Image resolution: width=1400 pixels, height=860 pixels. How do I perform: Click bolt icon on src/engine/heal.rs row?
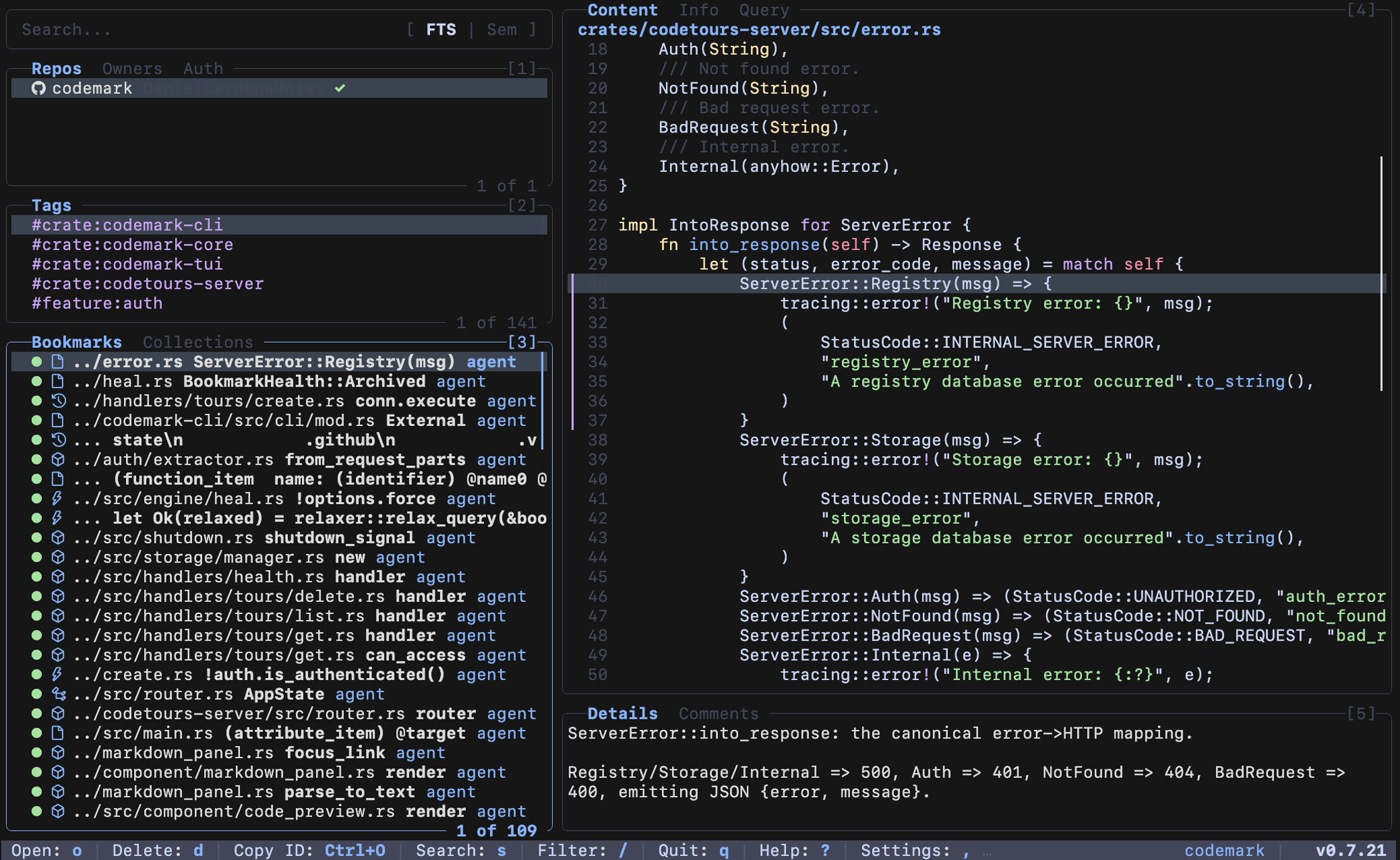(x=58, y=499)
